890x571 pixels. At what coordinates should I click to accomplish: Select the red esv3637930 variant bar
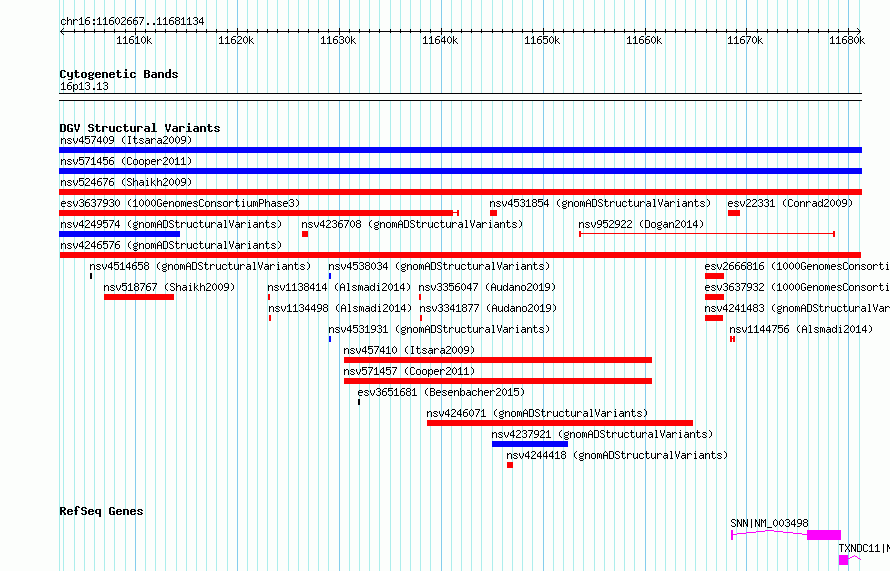(x=259, y=213)
